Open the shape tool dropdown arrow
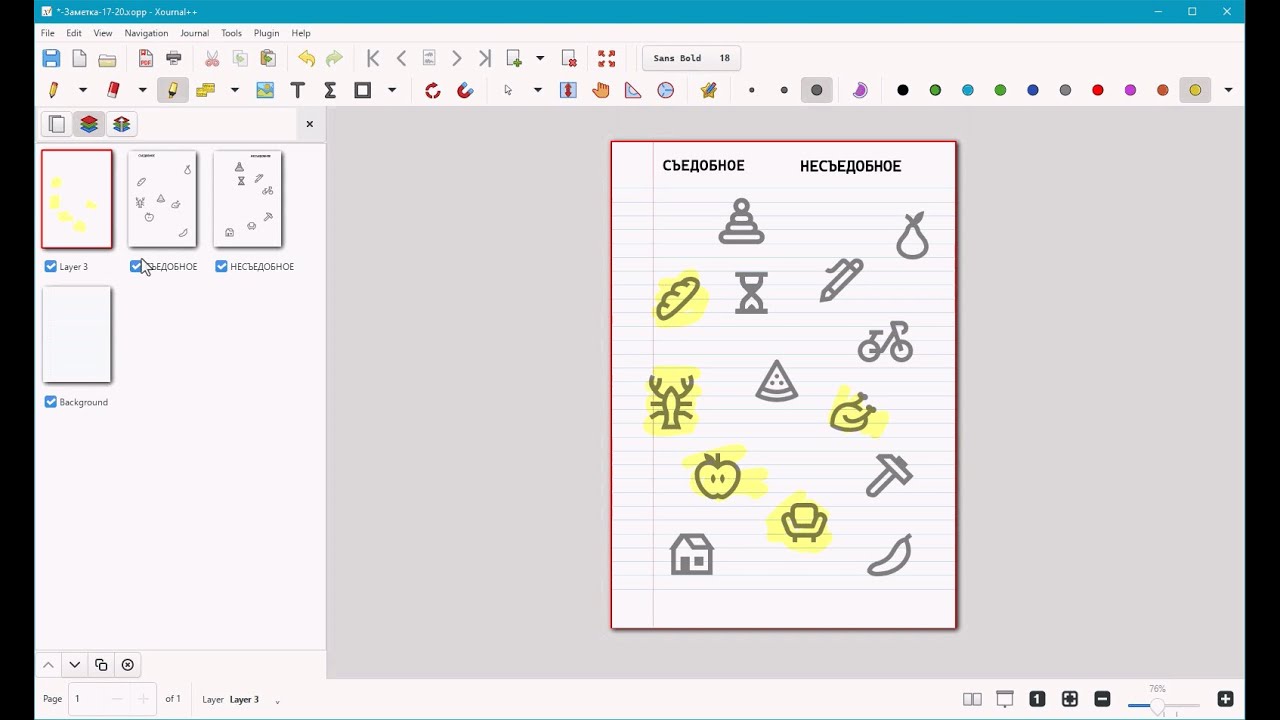Image resolution: width=1280 pixels, height=720 pixels. click(x=392, y=90)
